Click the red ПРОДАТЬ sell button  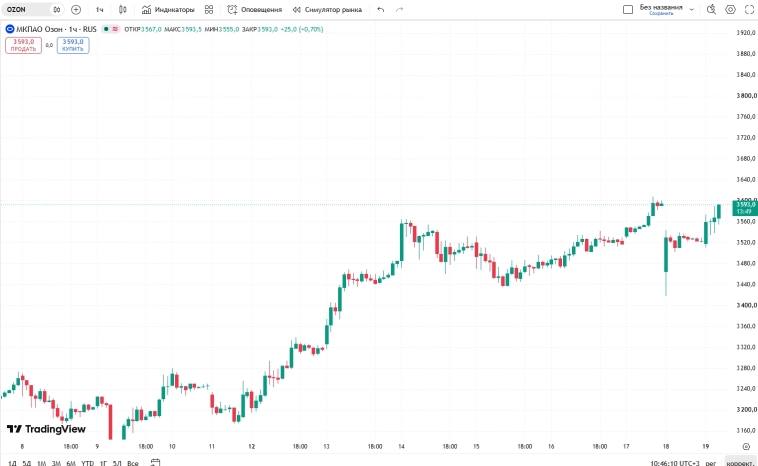(x=24, y=45)
